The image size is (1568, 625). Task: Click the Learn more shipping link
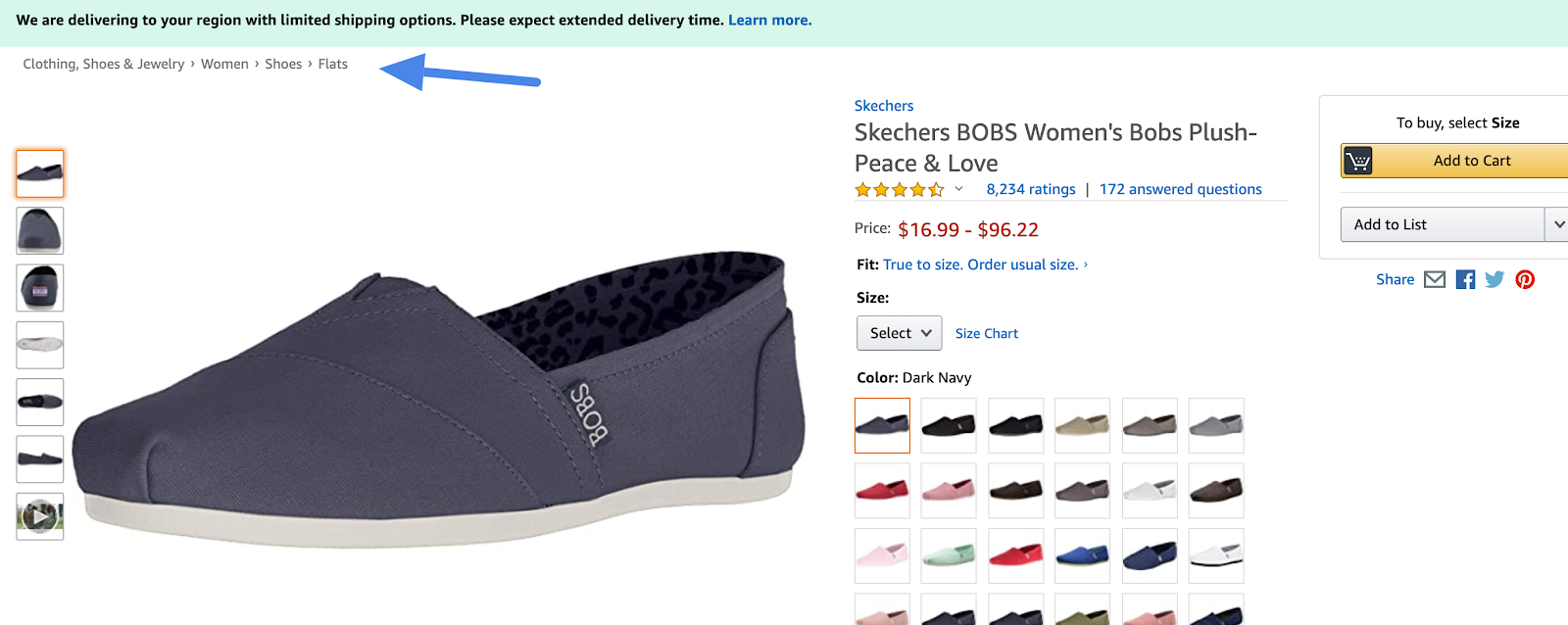pyautogui.click(x=769, y=20)
